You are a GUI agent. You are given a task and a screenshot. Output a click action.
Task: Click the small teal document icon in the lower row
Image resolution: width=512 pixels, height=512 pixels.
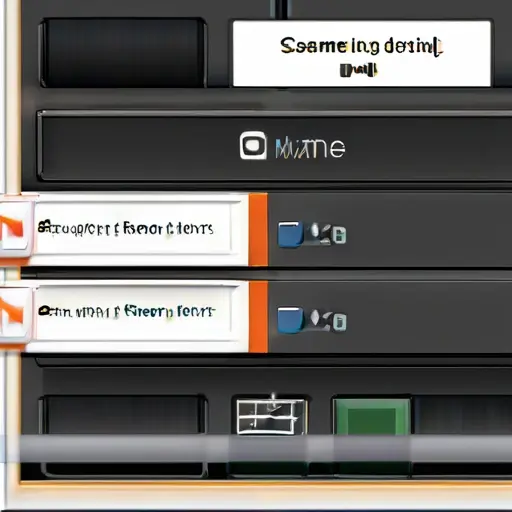339,322
